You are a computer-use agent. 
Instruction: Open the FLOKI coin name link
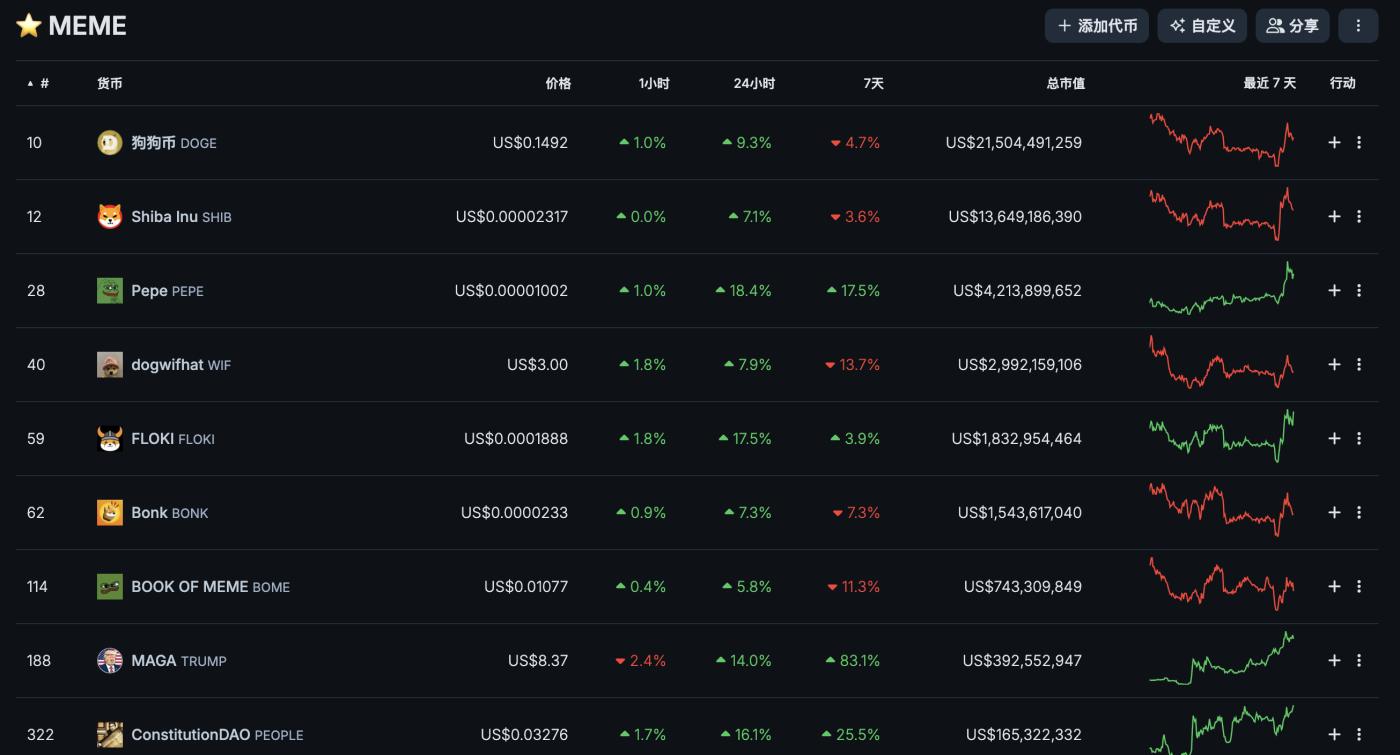point(173,439)
